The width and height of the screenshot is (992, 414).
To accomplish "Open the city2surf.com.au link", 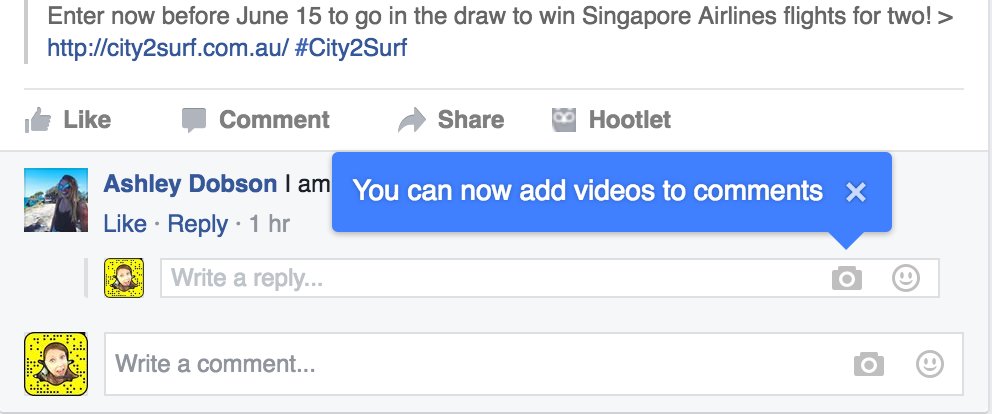I will click(168, 47).
